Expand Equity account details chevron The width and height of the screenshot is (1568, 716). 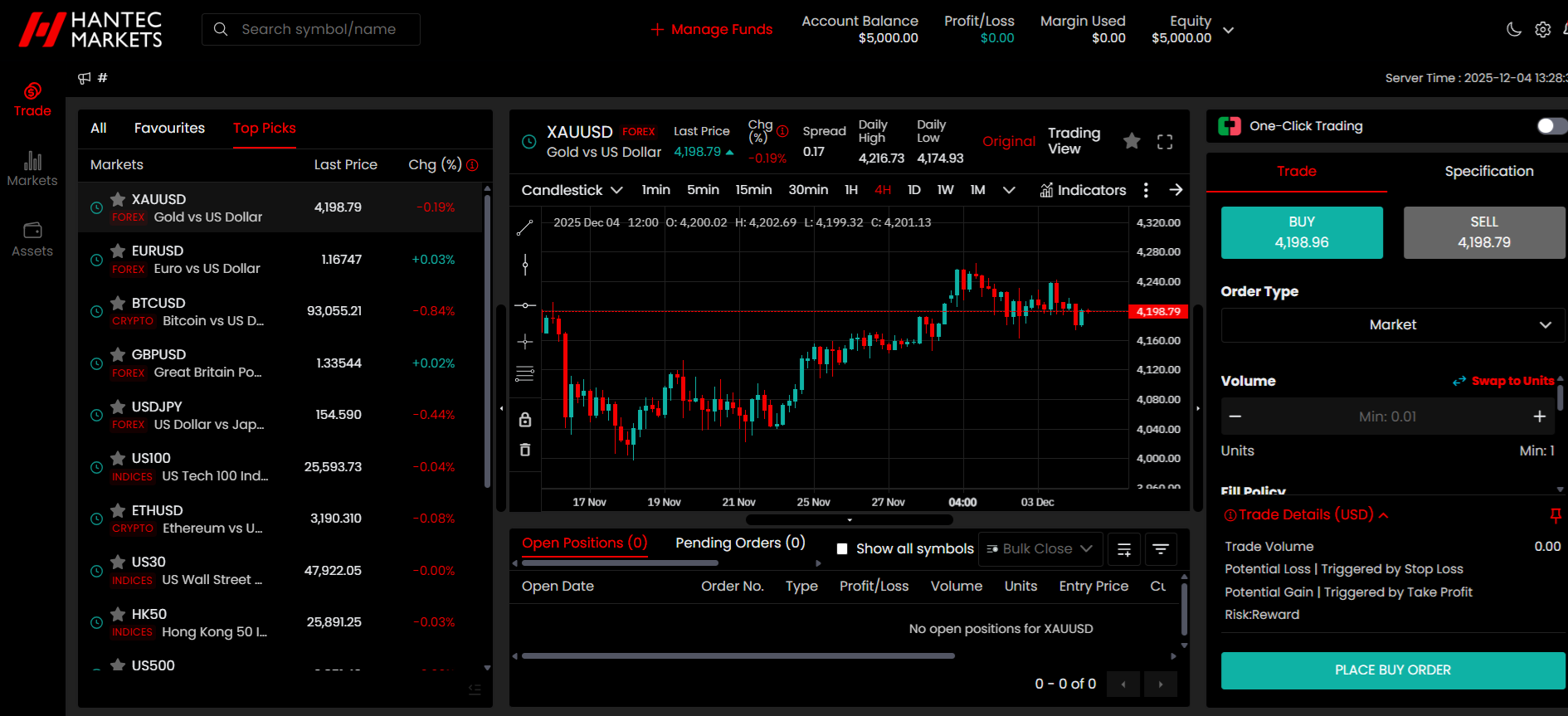[x=1229, y=30]
